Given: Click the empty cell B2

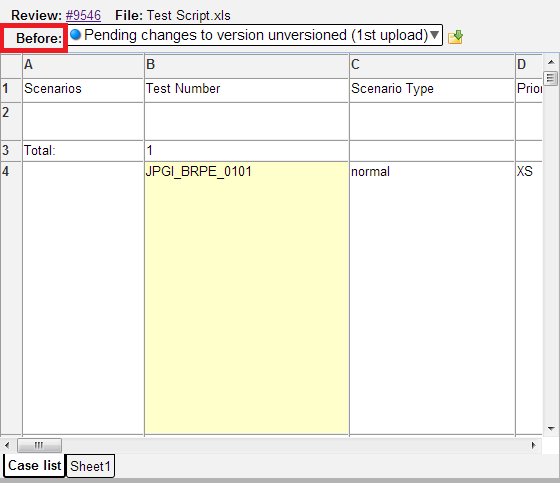Looking at the screenshot, I should (x=246, y=121).
